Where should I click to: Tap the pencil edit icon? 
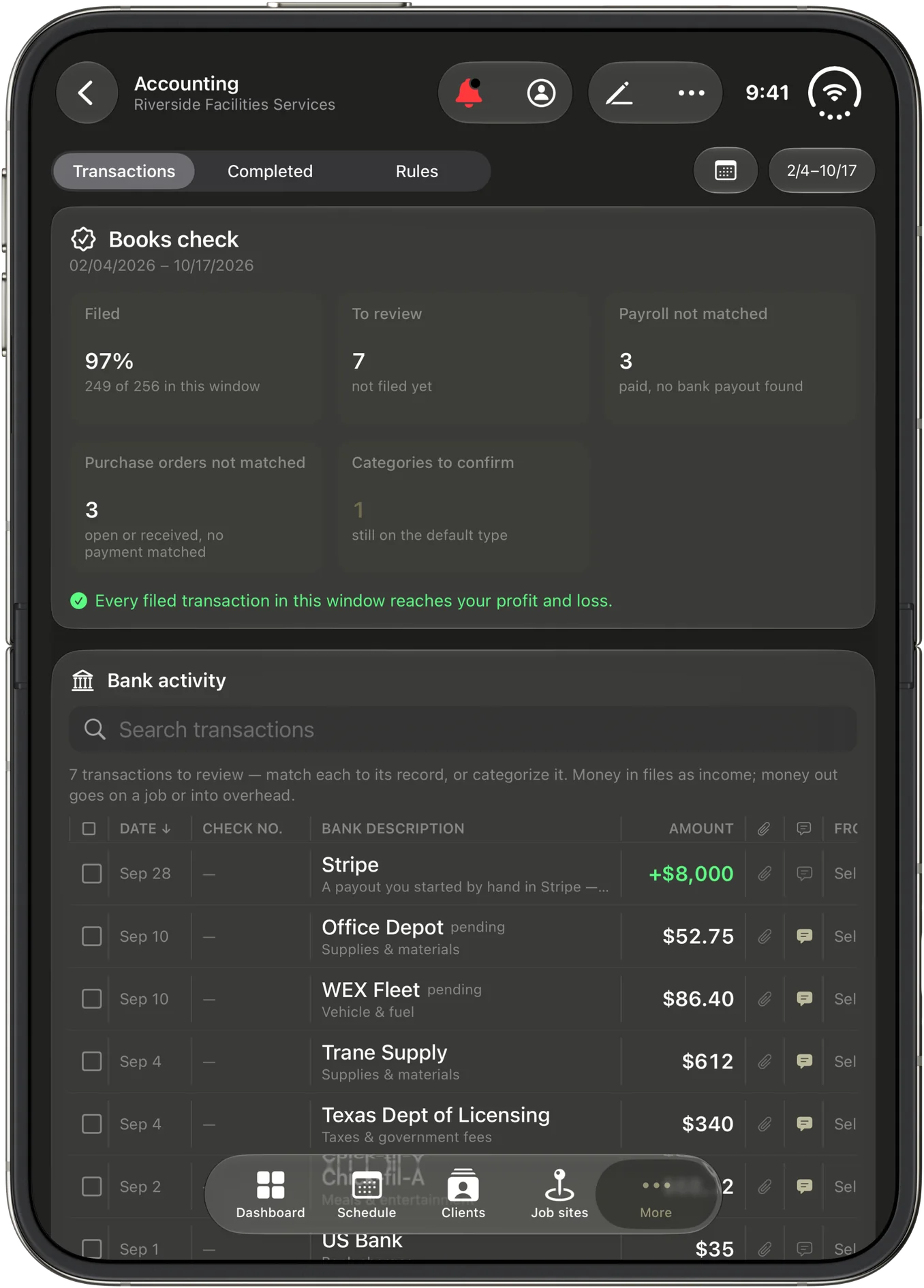click(x=619, y=93)
